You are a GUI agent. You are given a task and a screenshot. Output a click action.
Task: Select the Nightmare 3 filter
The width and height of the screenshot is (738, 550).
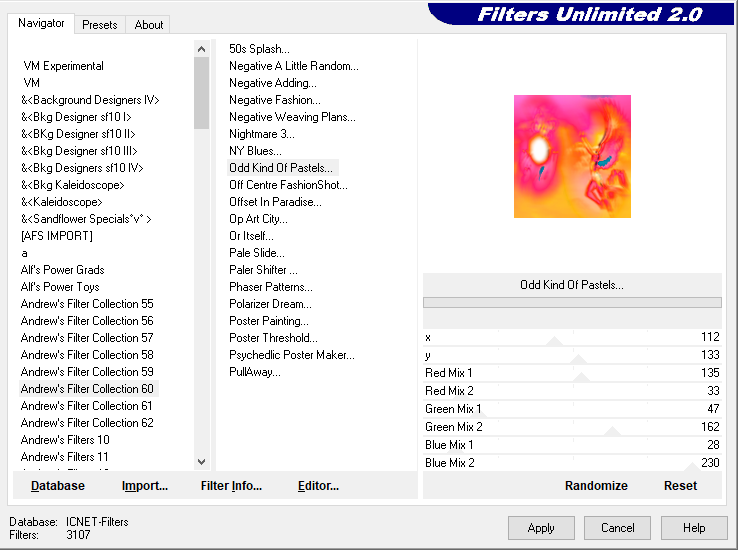(x=261, y=134)
